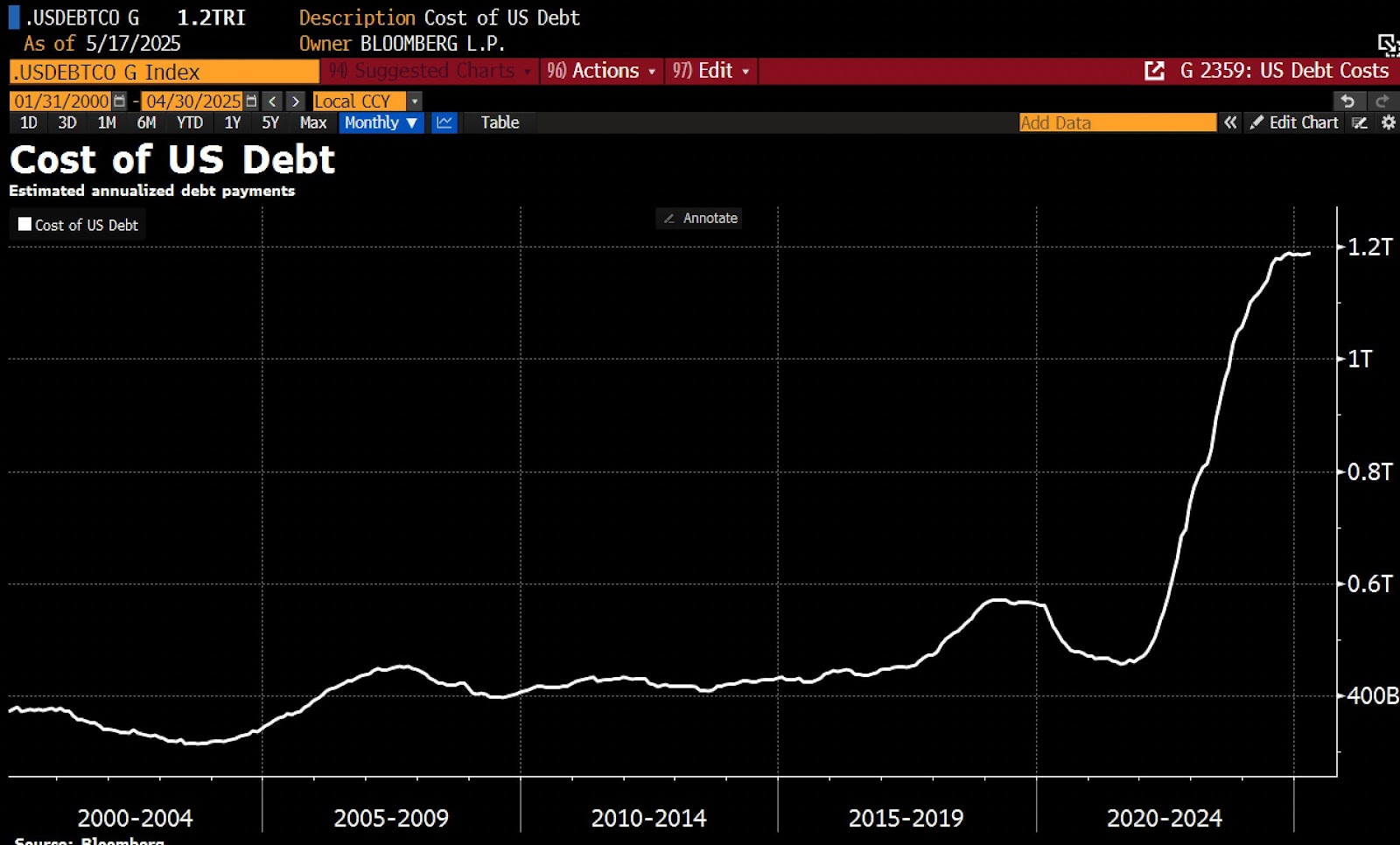This screenshot has height=845, width=1400.
Task: Collapse panel with double chevron icon
Action: pyautogui.click(x=1230, y=122)
